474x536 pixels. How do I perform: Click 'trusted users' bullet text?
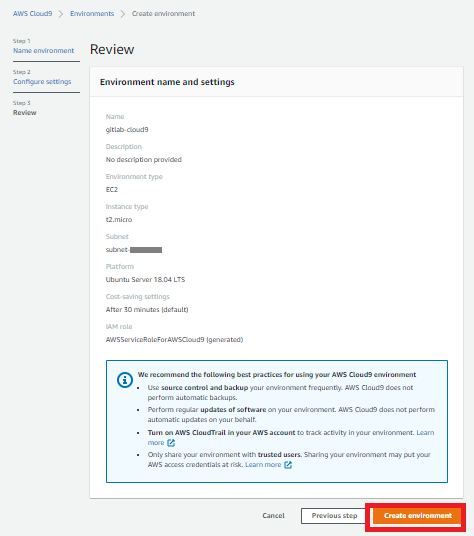click(x=280, y=455)
